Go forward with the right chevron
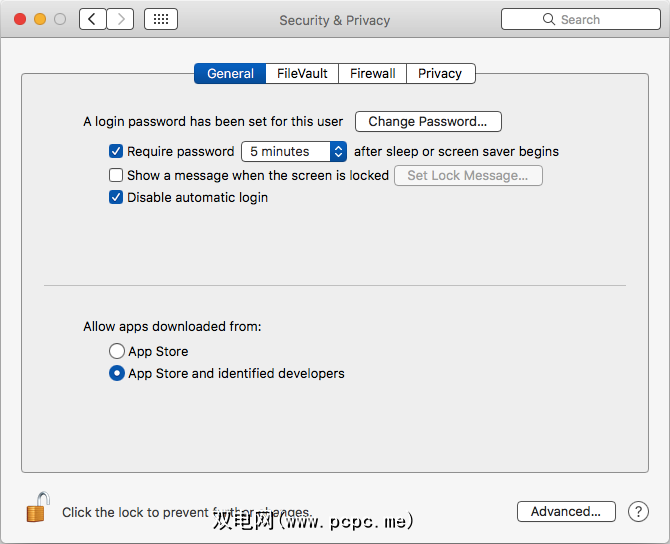670x544 pixels. [x=120, y=19]
